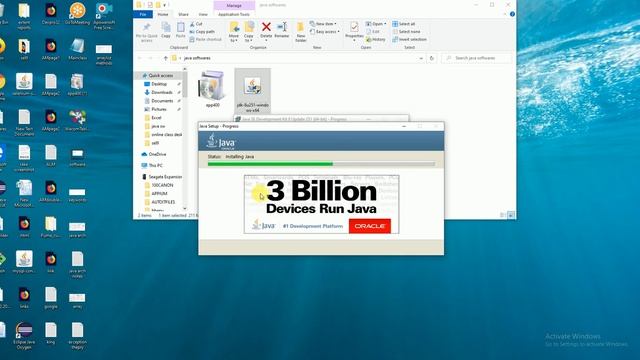Select the jdk-8u251-windows-x64 file
The height and width of the screenshot is (360, 640).
(253, 91)
